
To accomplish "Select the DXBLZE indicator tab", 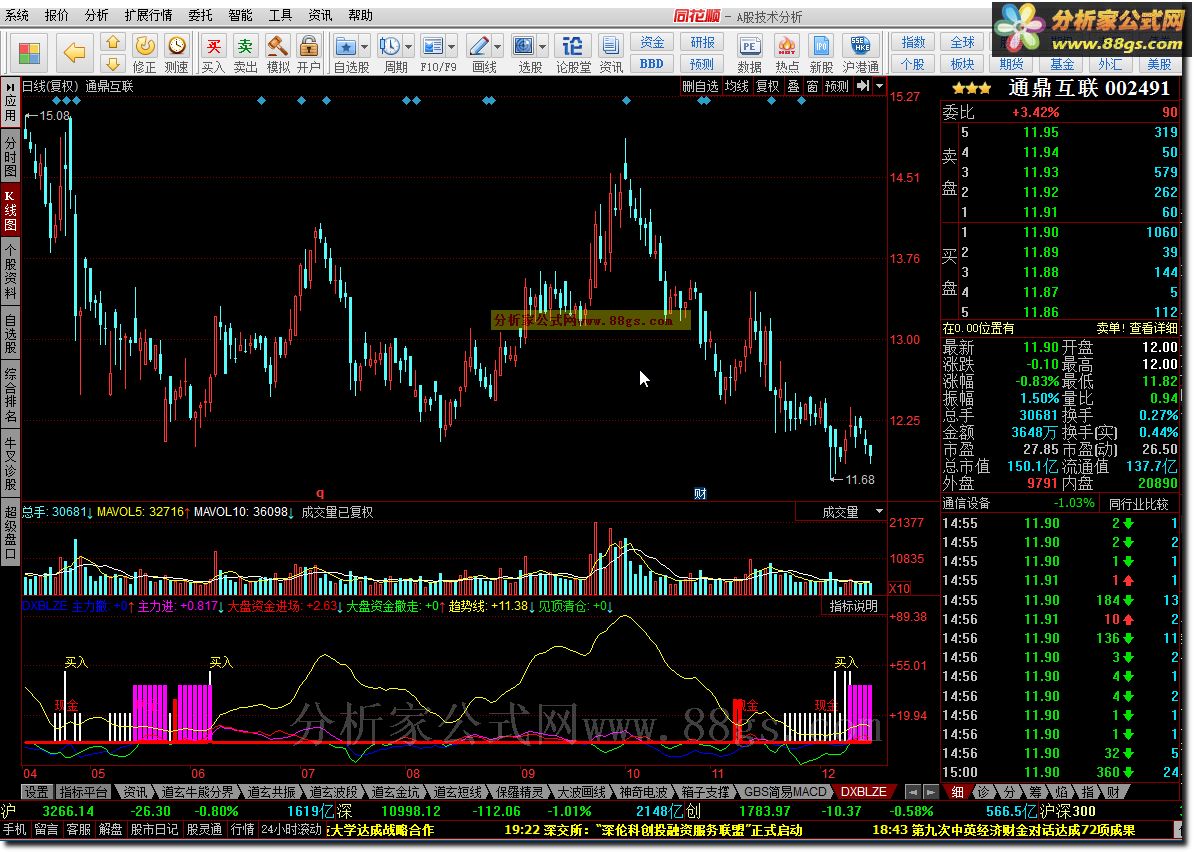I will (x=864, y=792).
